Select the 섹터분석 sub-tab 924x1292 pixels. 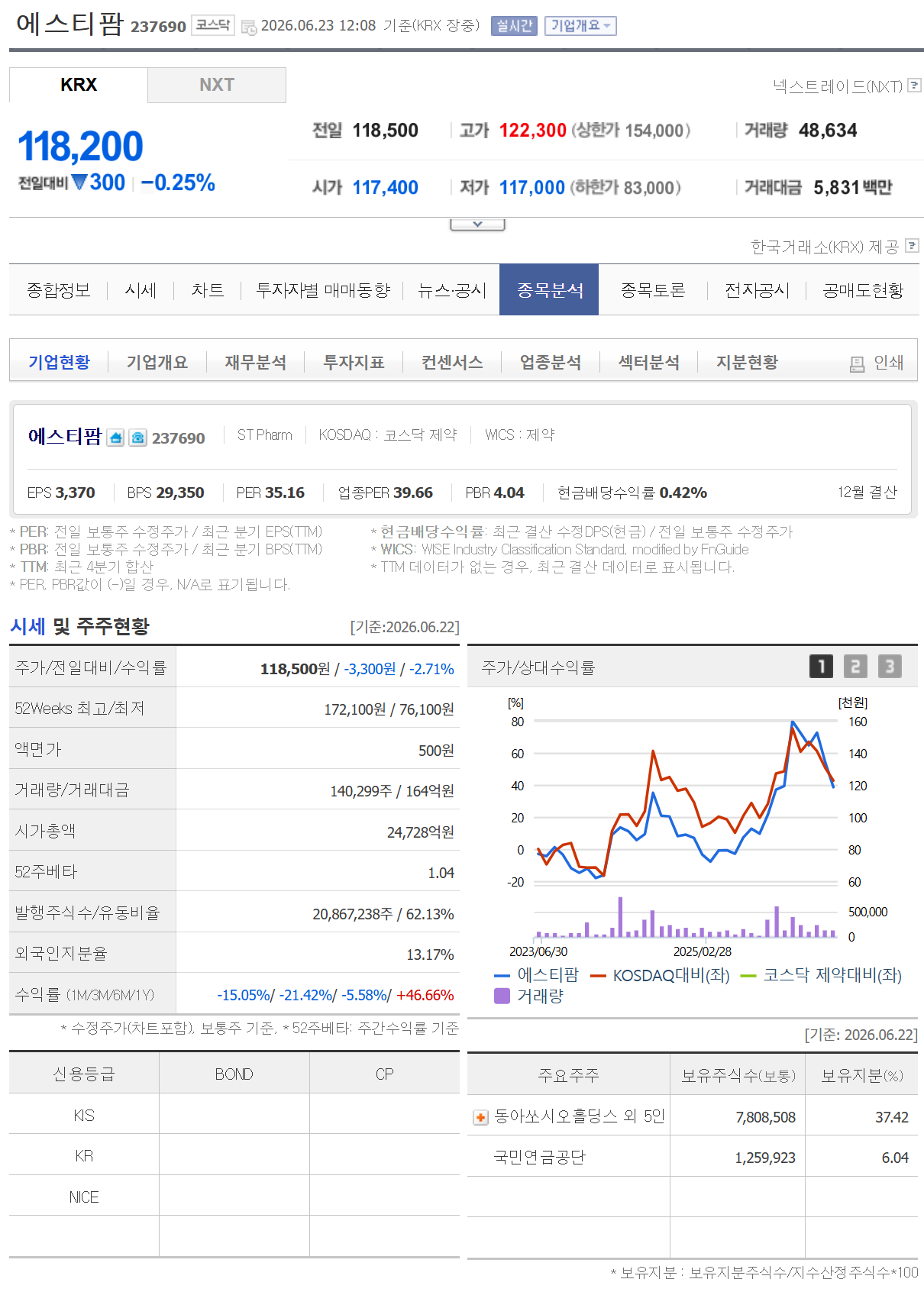649,362
